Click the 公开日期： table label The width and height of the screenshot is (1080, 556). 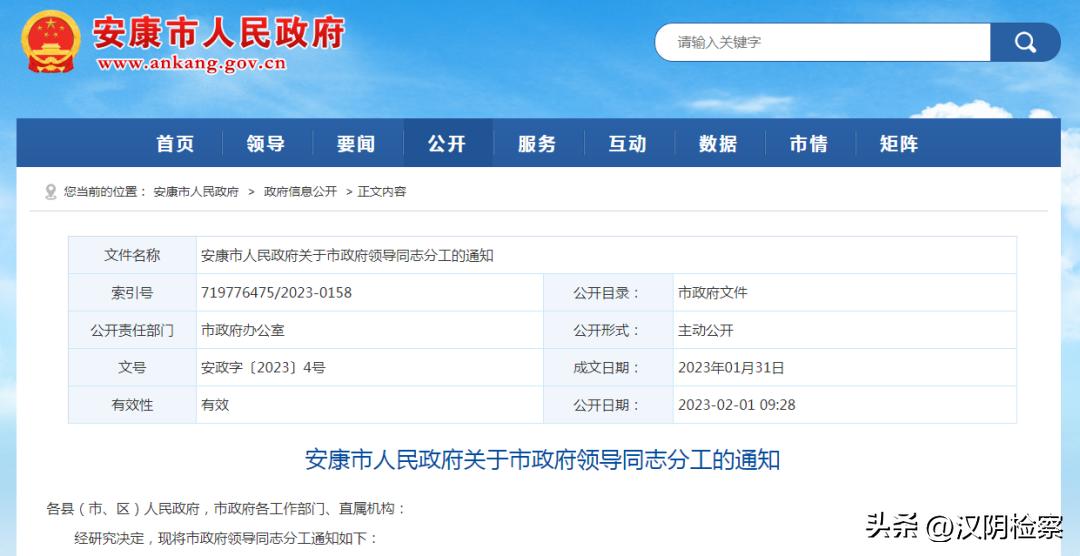coord(607,404)
